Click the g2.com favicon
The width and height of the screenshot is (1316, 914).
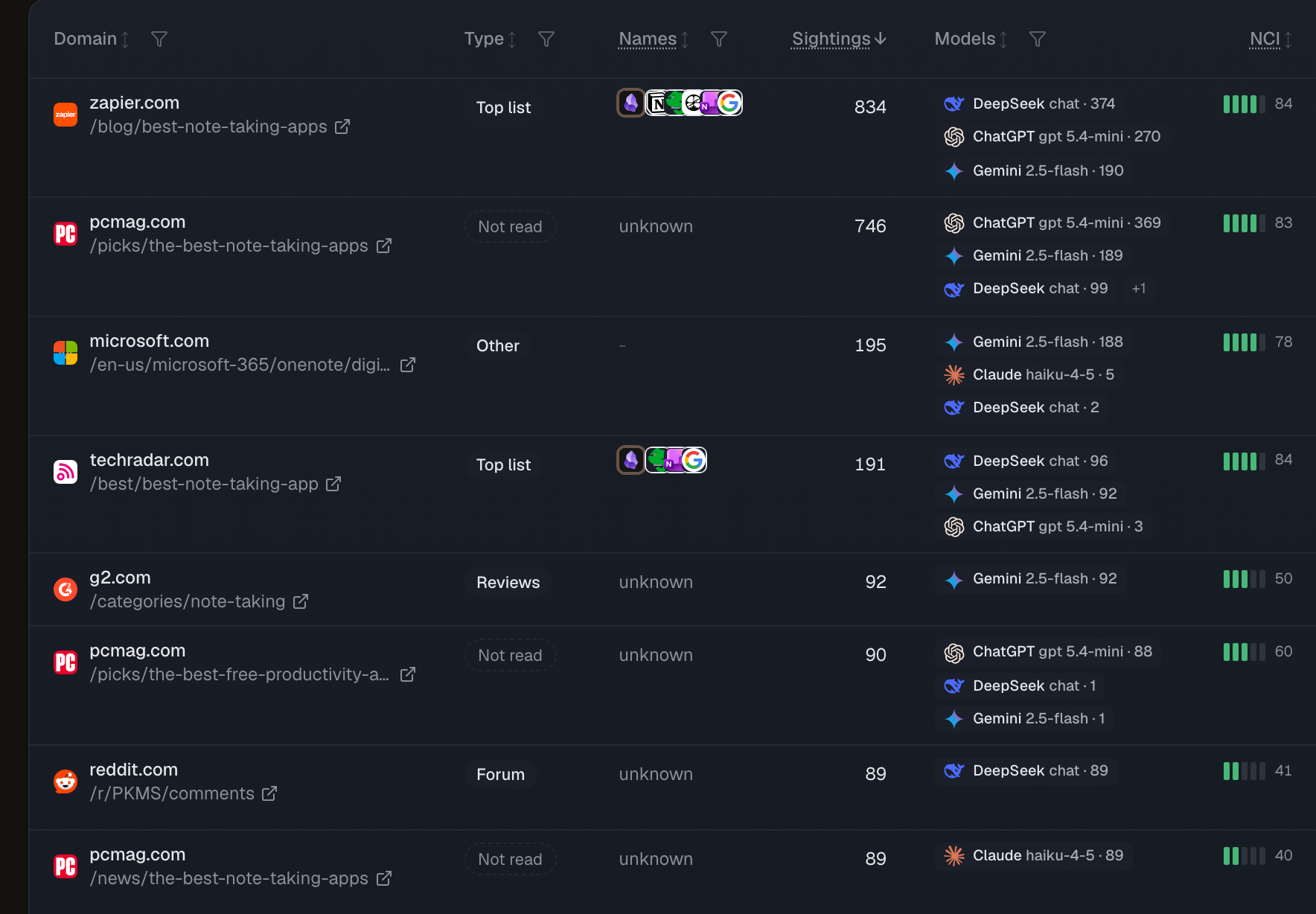click(x=66, y=589)
